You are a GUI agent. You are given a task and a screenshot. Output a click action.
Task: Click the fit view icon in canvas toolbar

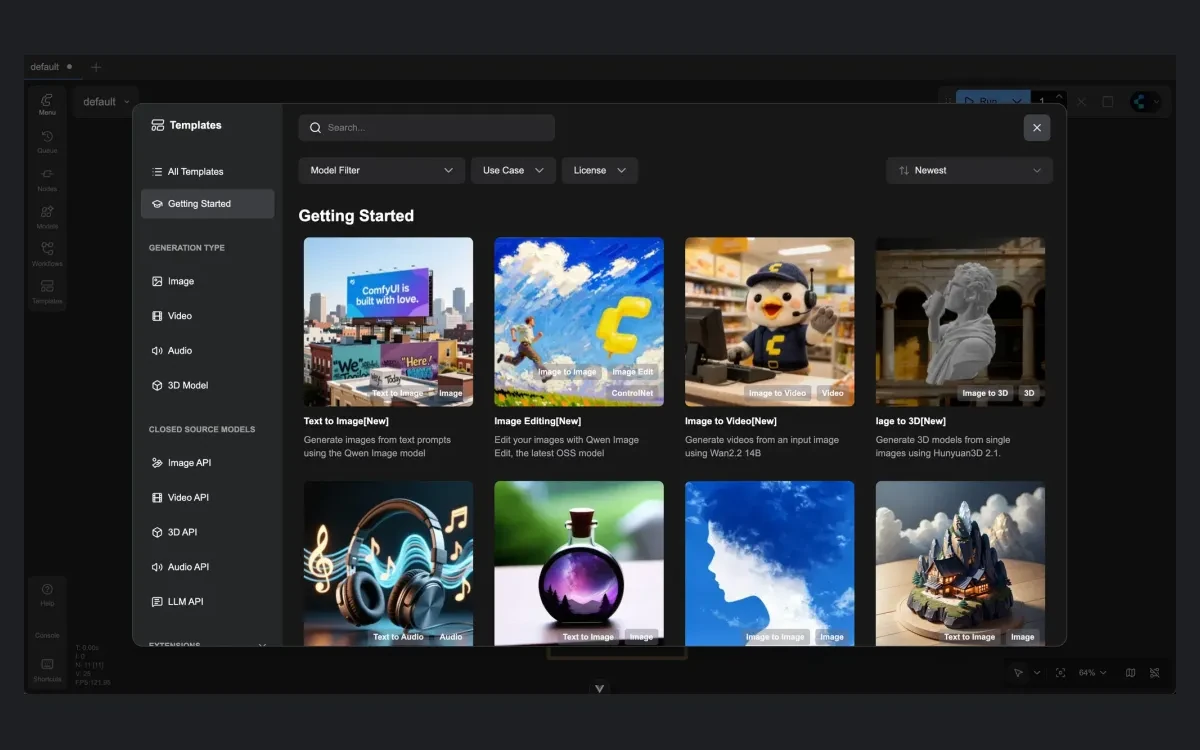click(x=1060, y=673)
